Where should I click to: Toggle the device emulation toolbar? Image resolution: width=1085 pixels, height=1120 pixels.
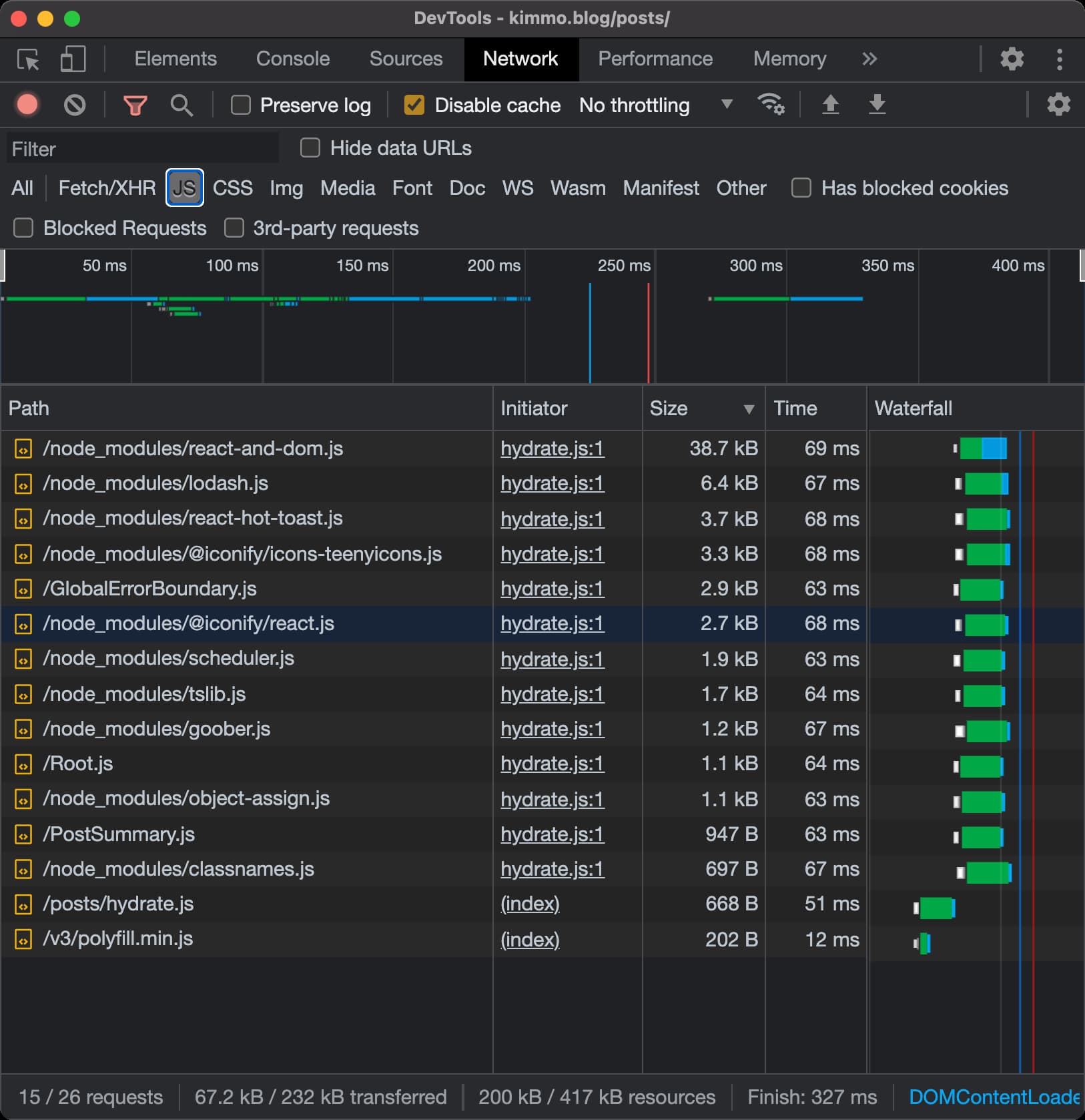73,59
